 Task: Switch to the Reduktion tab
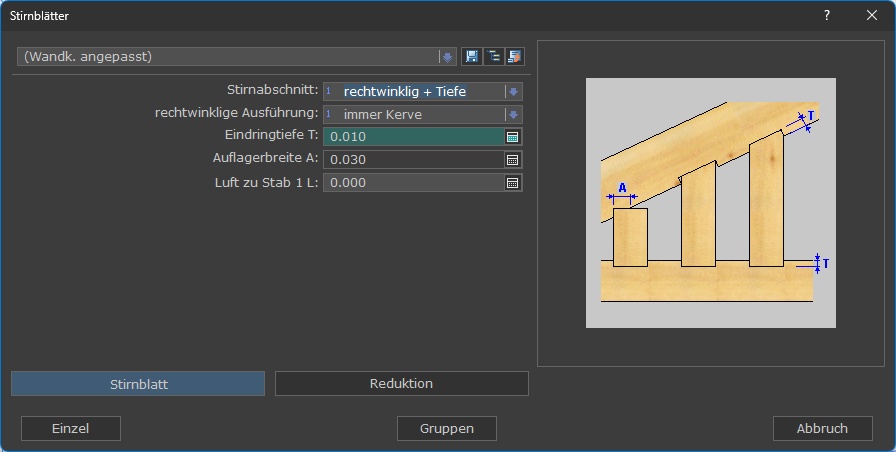click(x=401, y=384)
